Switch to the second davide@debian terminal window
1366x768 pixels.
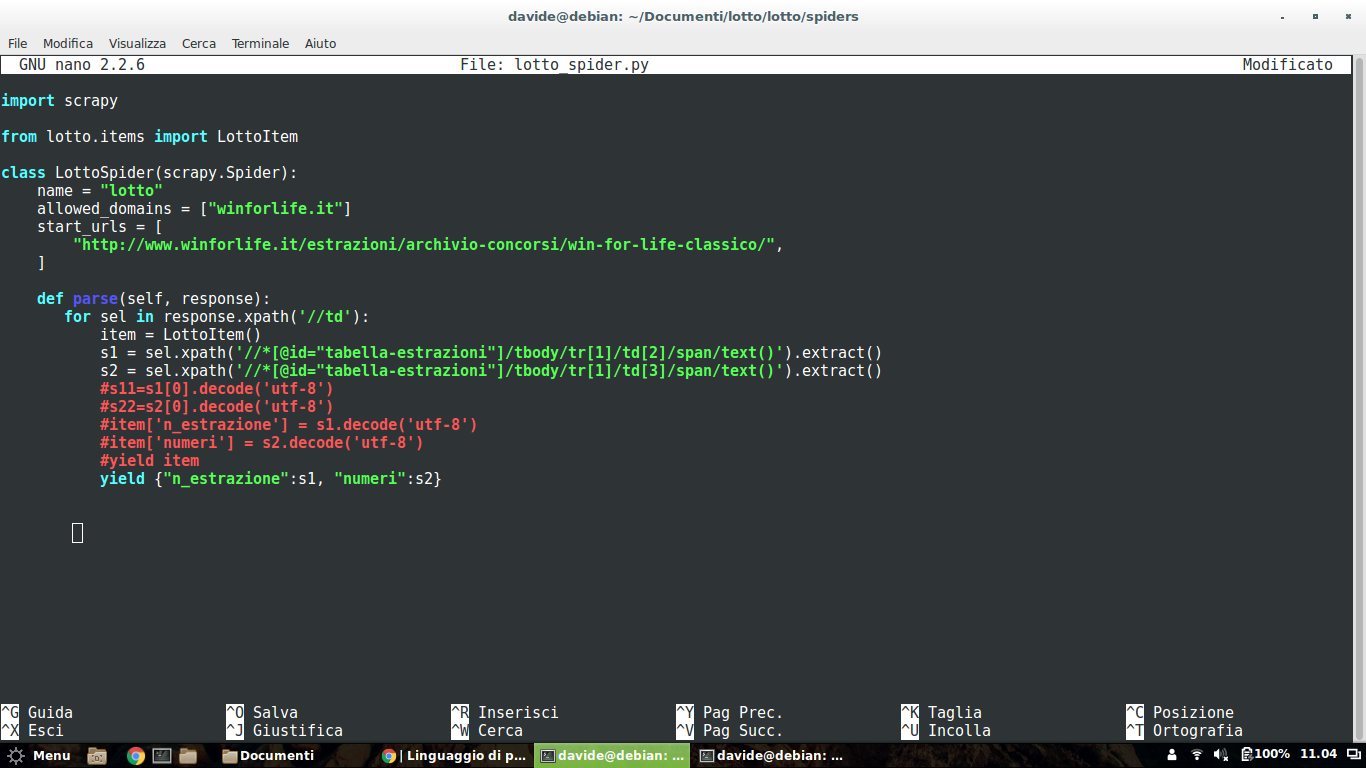click(x=771, y=755)
